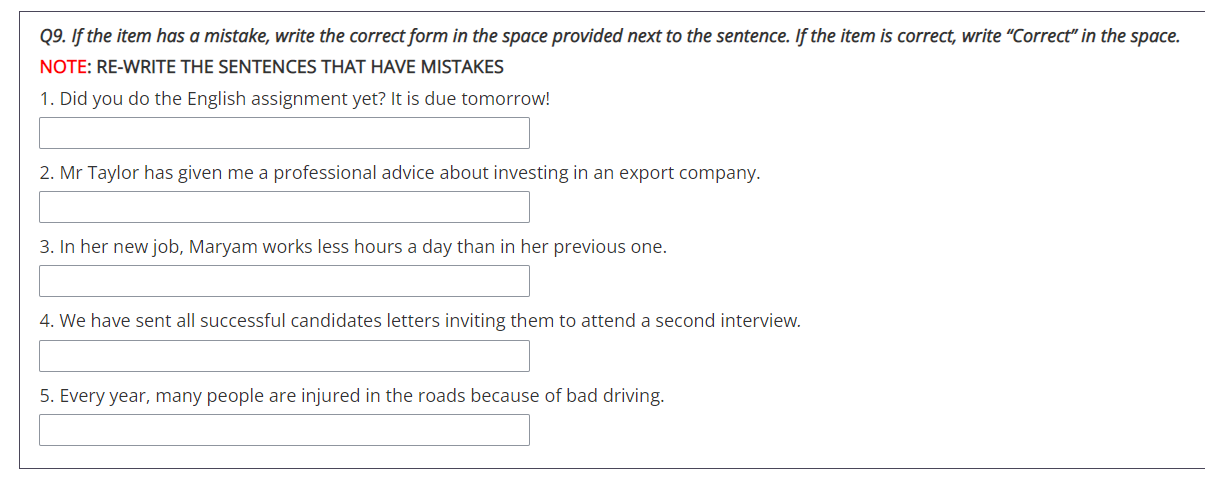Click the words 'successful candidates' in sentence 4
This screenshot has height=478, width=1205.
click(x=283, y=321)
